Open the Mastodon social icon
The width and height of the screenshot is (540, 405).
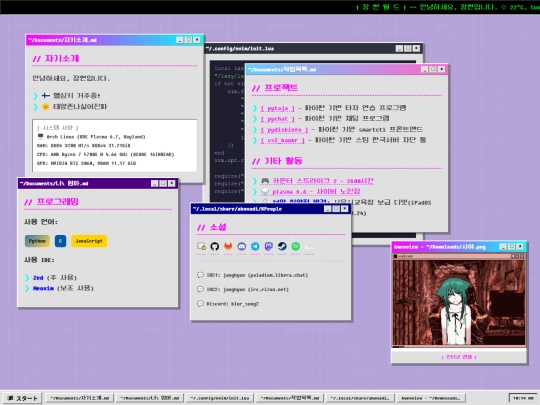269,246
